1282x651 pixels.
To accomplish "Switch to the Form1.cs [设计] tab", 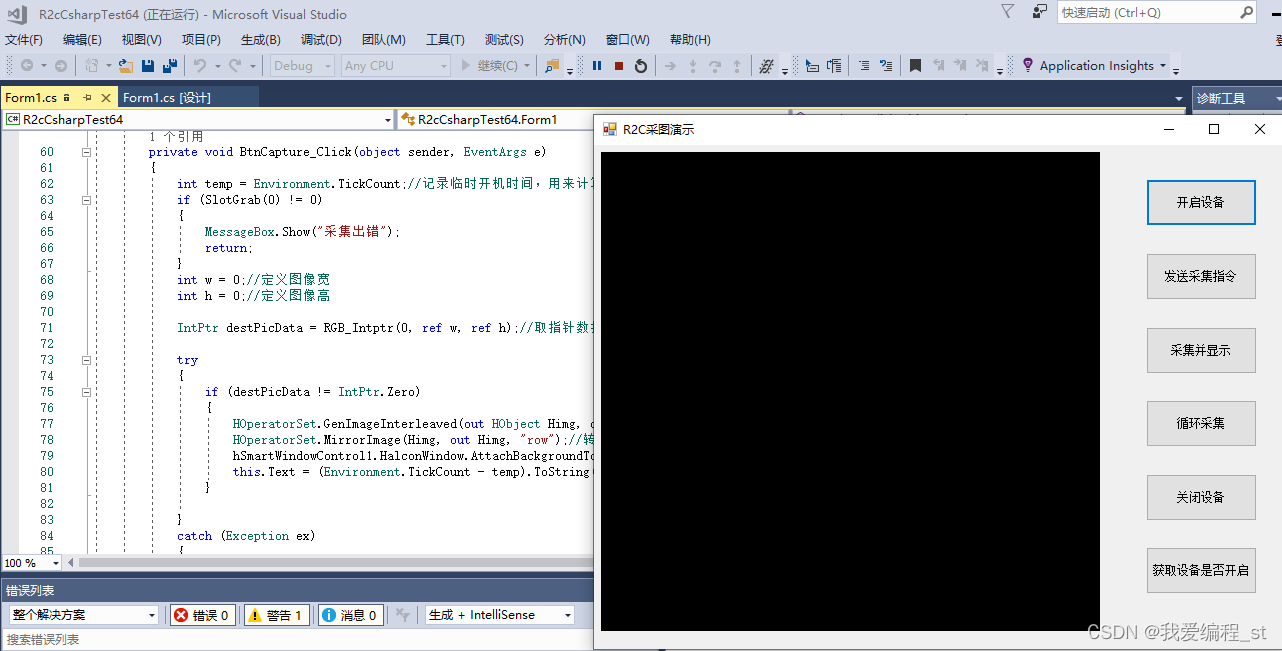I will [x=167, y=97].
